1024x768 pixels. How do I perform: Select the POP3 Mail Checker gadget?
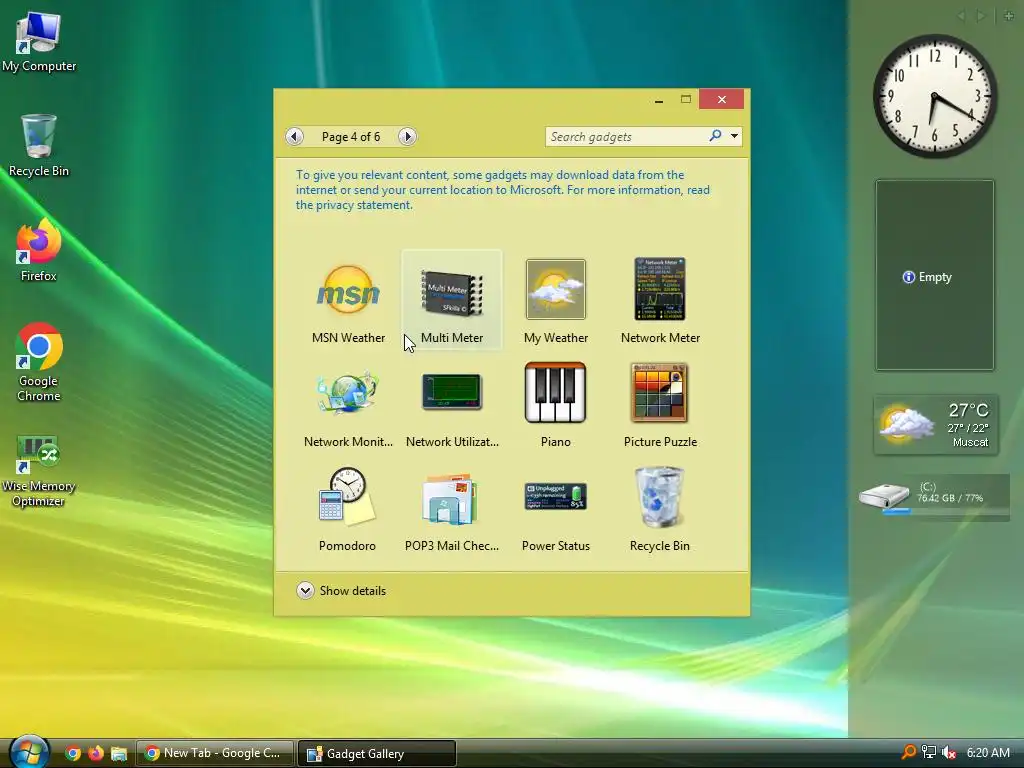click(x=452, y=509)
